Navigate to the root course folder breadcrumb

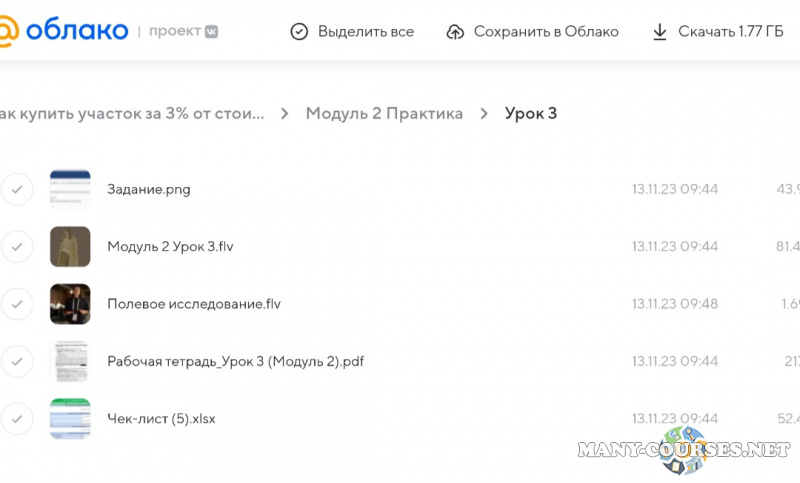coord(132,113)
